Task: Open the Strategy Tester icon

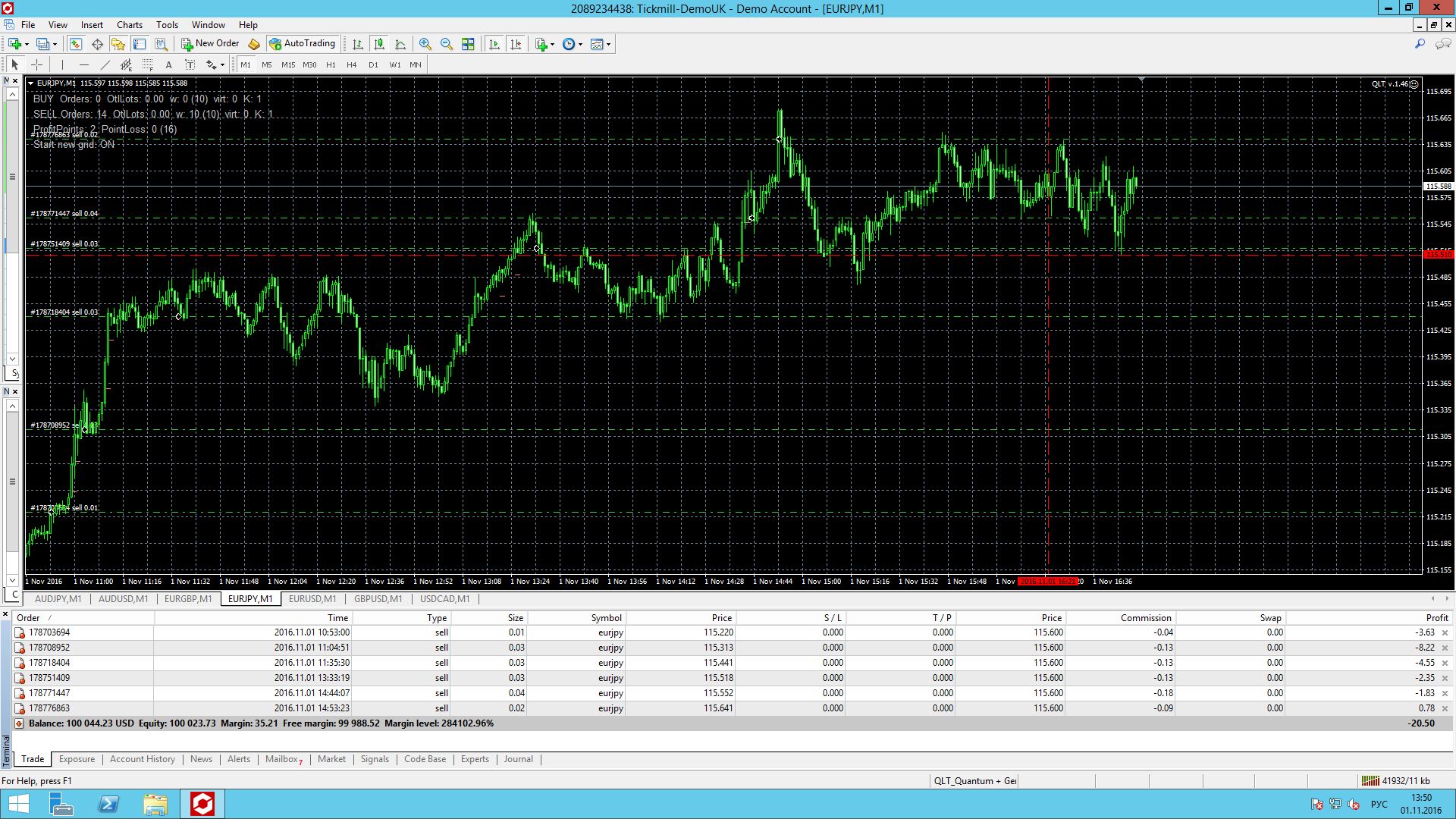Action: pos(161,44)
